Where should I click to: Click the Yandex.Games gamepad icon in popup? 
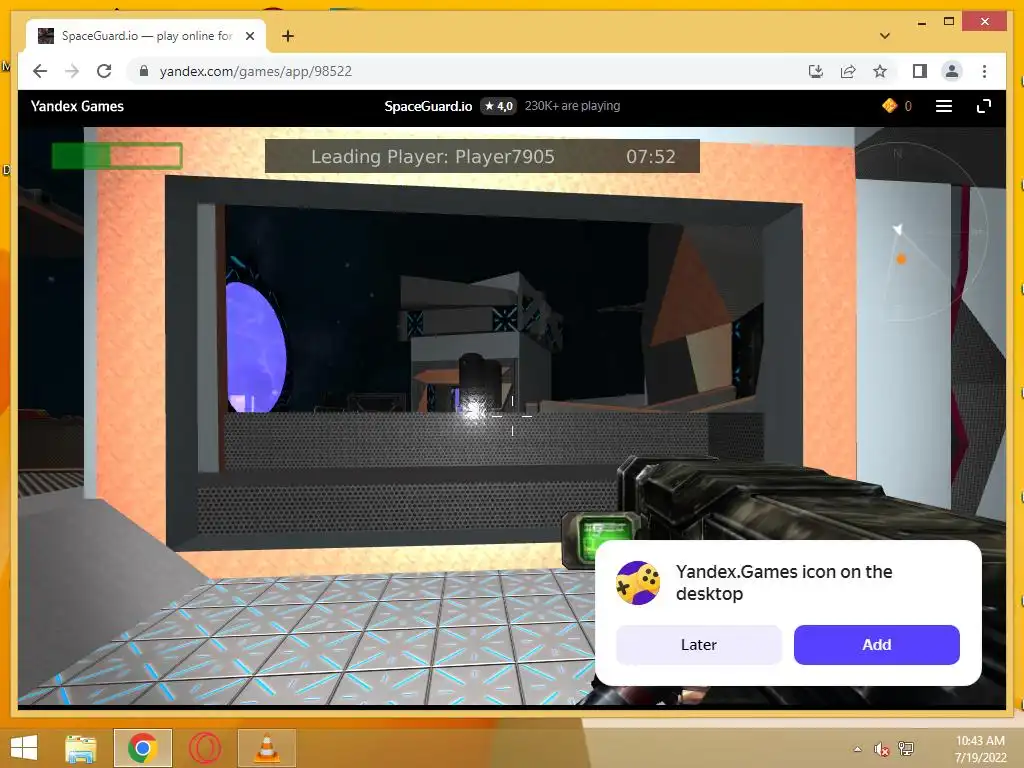click(x=638, y=583)
